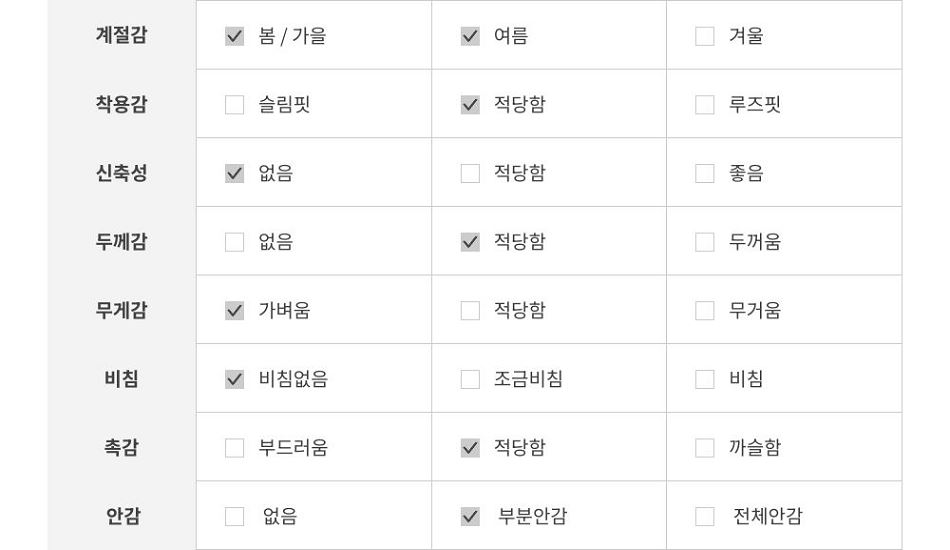Check the 부드러움 texture checkbox
The height and width of the screenshot is (550, 950).
tap(234, 448)
